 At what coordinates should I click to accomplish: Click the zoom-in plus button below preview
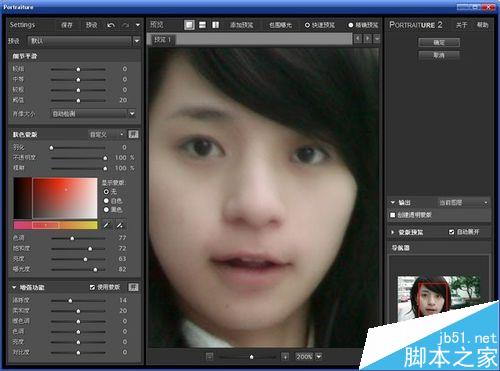coord(285,357)
